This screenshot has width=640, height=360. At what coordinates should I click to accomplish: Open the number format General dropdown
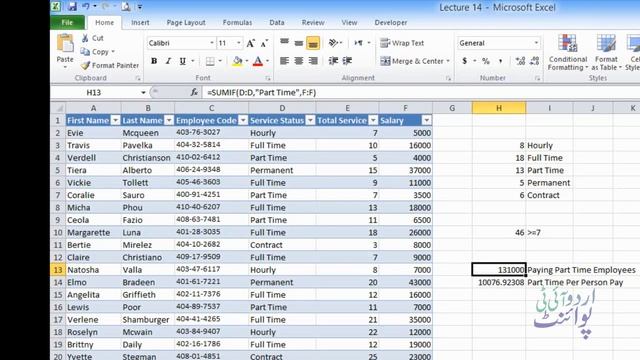(536, 43)
